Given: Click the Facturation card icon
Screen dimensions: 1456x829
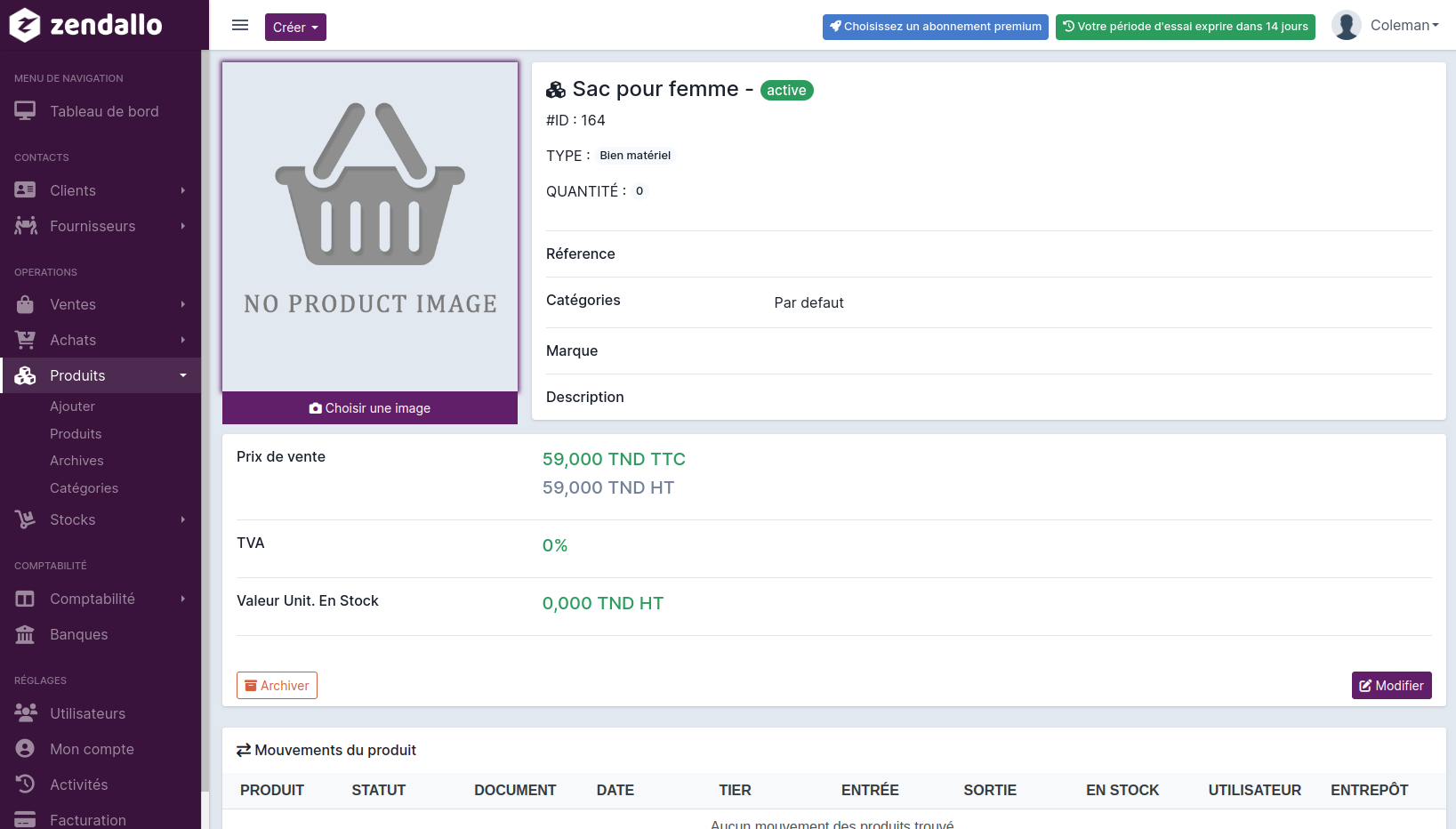Looking at the screenshot, I should point(25,820).
